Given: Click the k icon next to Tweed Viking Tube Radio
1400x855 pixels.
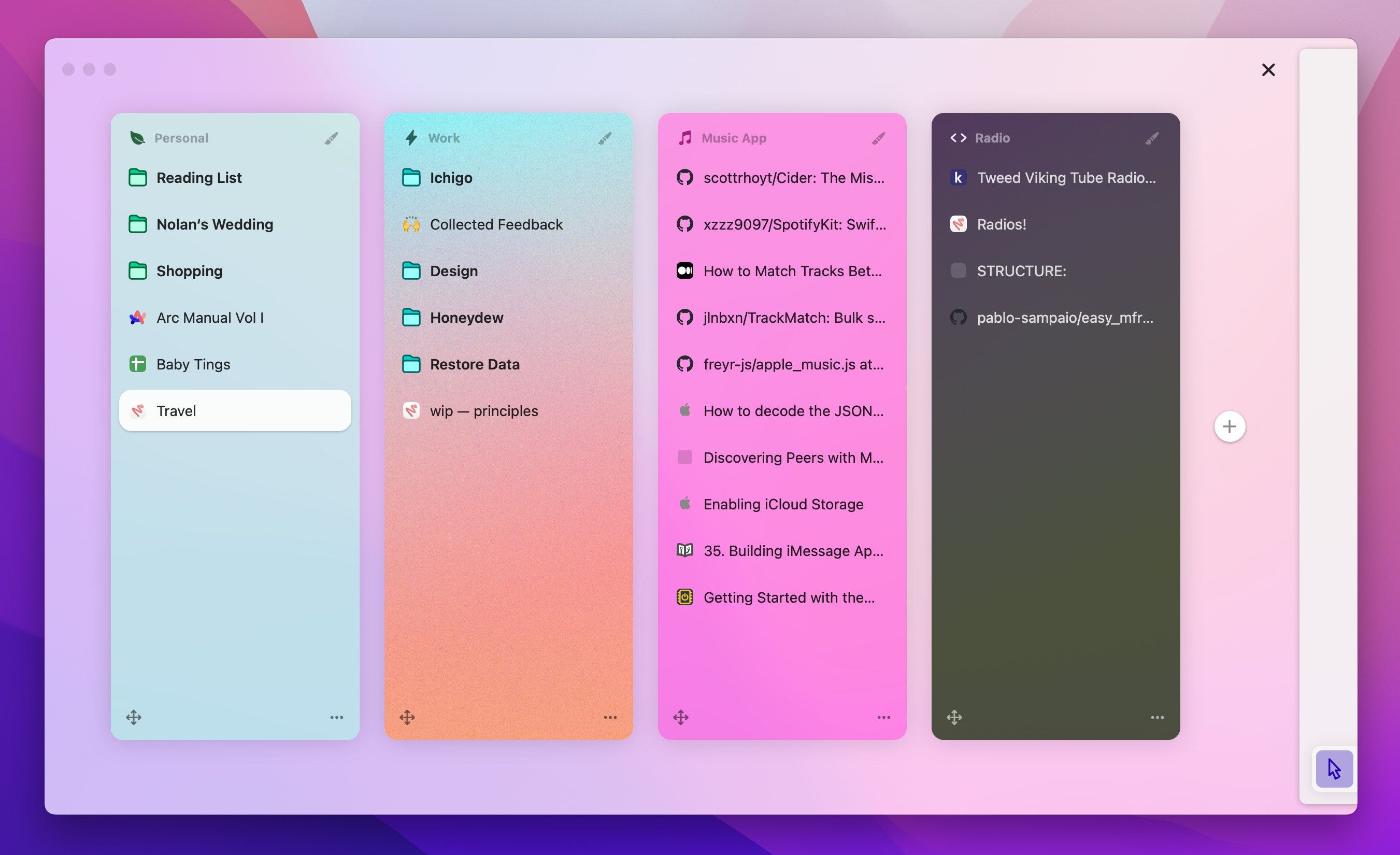Looking at the screenshot, I should (959, 177).
